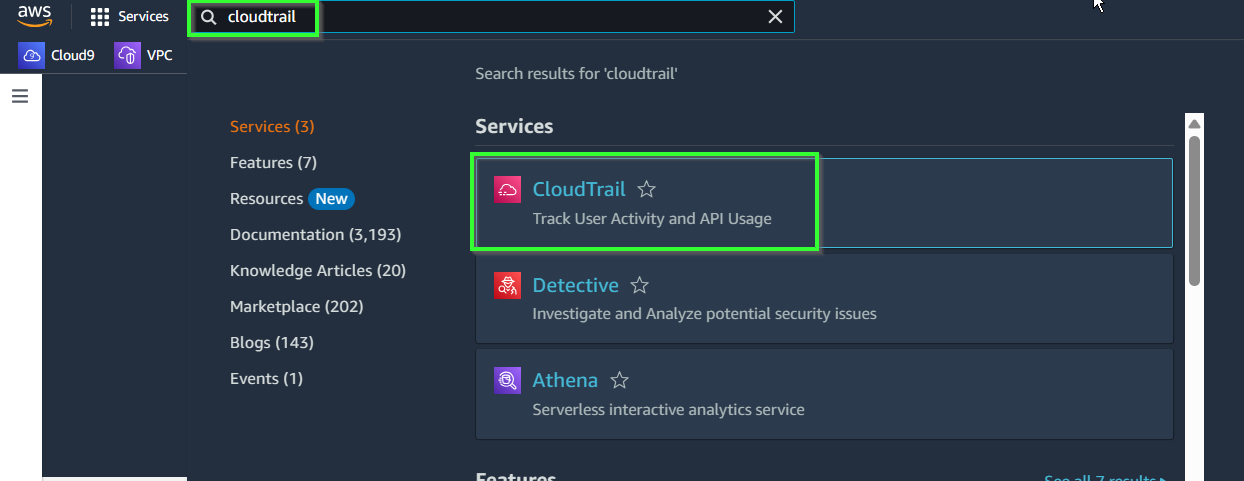Image resolution: width=1244 pixels, height=481 pixels.
Task: Open the CloudTrail service link
Action: [579, 189]
